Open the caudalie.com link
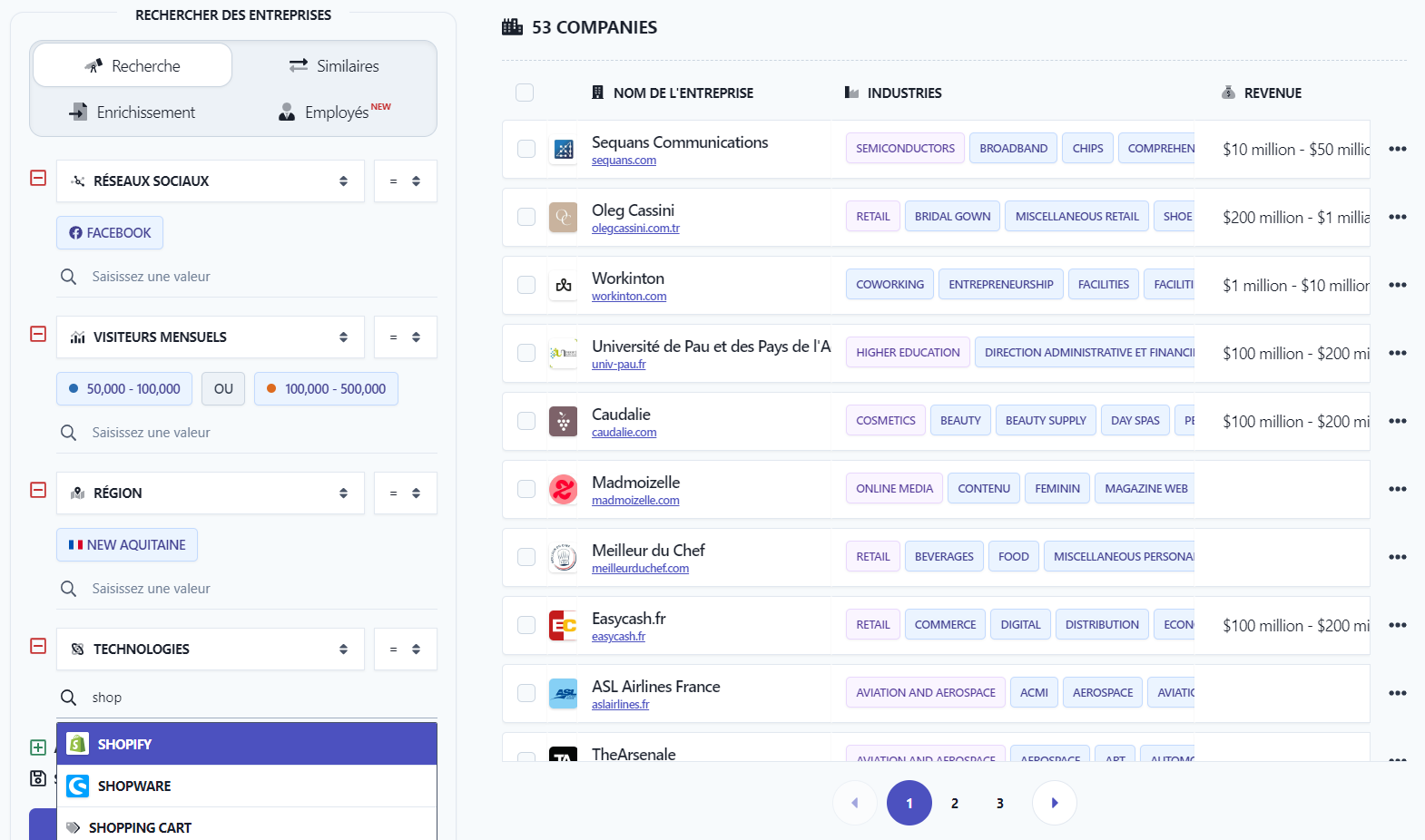Image resolution: width=1425 pixels, height=840 pixels. 624,433
